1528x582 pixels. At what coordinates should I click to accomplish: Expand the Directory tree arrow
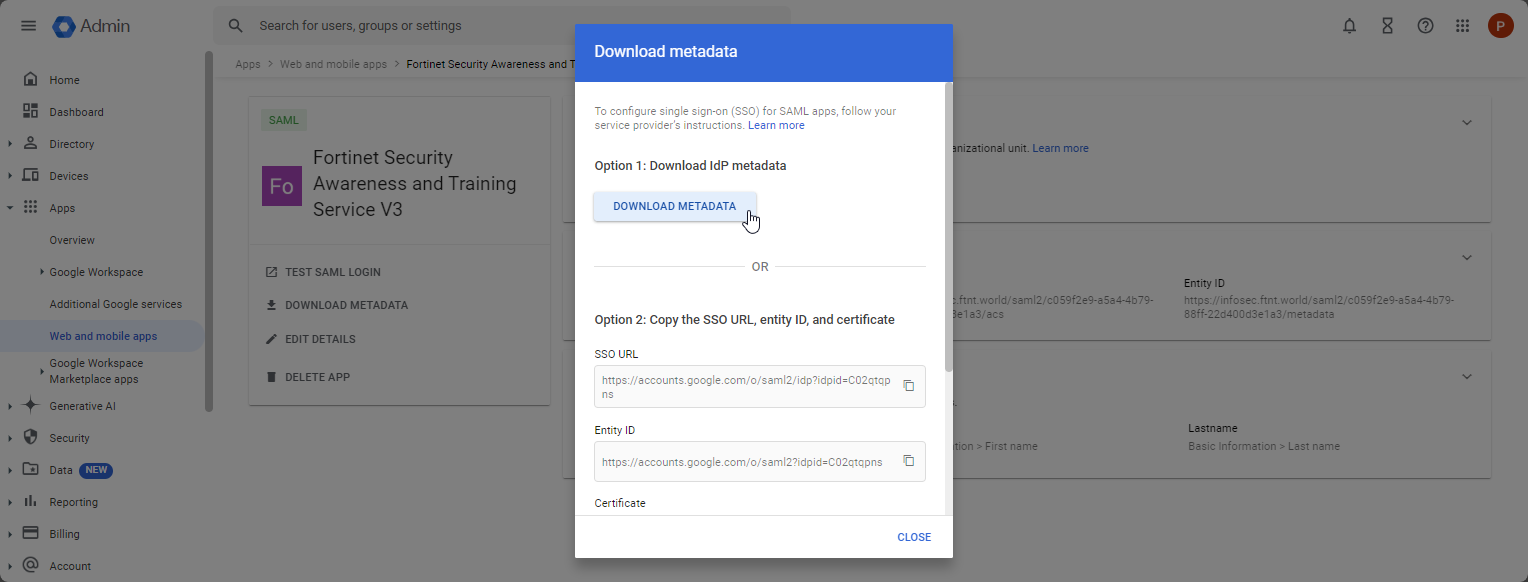pyautogui.click(x=10, y=144)
